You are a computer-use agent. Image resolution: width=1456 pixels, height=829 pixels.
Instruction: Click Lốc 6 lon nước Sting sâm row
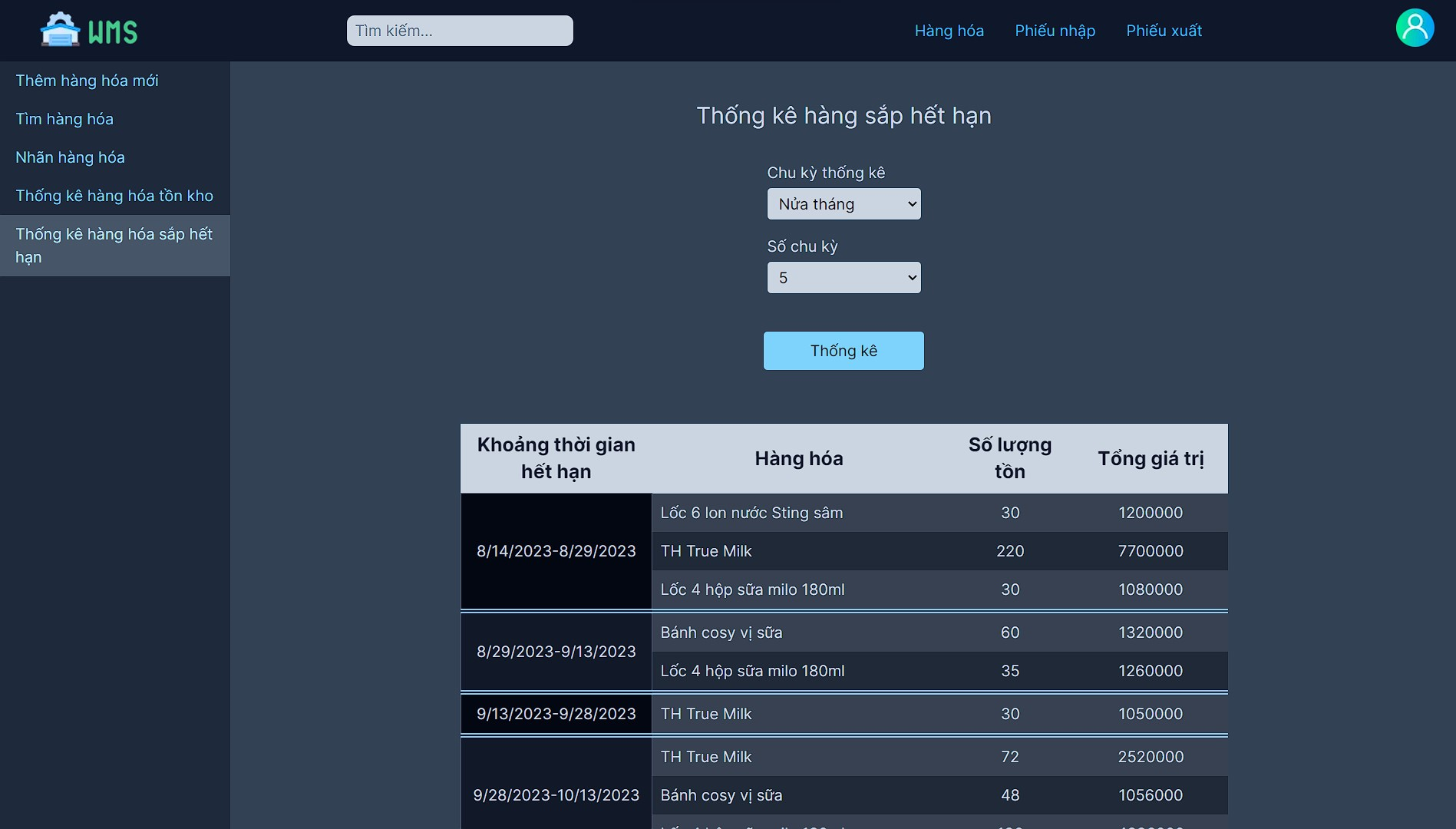(939, 513)
